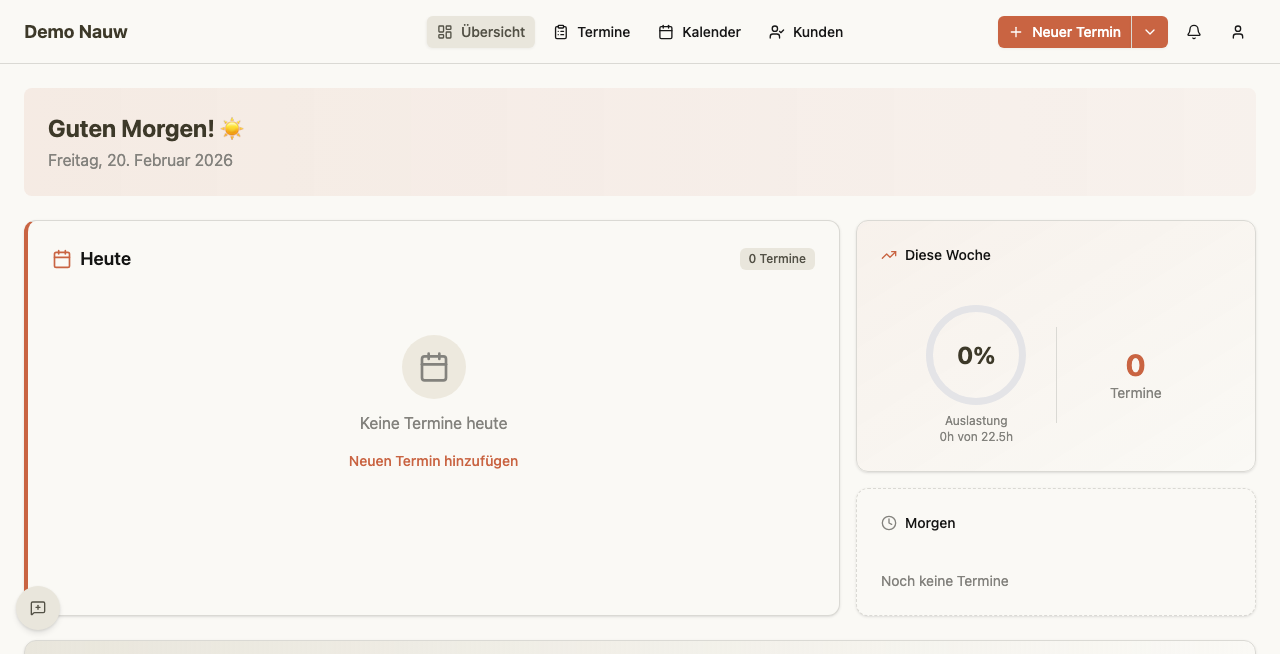The image size is (1280, 654).
Task: Create appointment with Neuer Termin button
Action: (x=1065, y=32)
